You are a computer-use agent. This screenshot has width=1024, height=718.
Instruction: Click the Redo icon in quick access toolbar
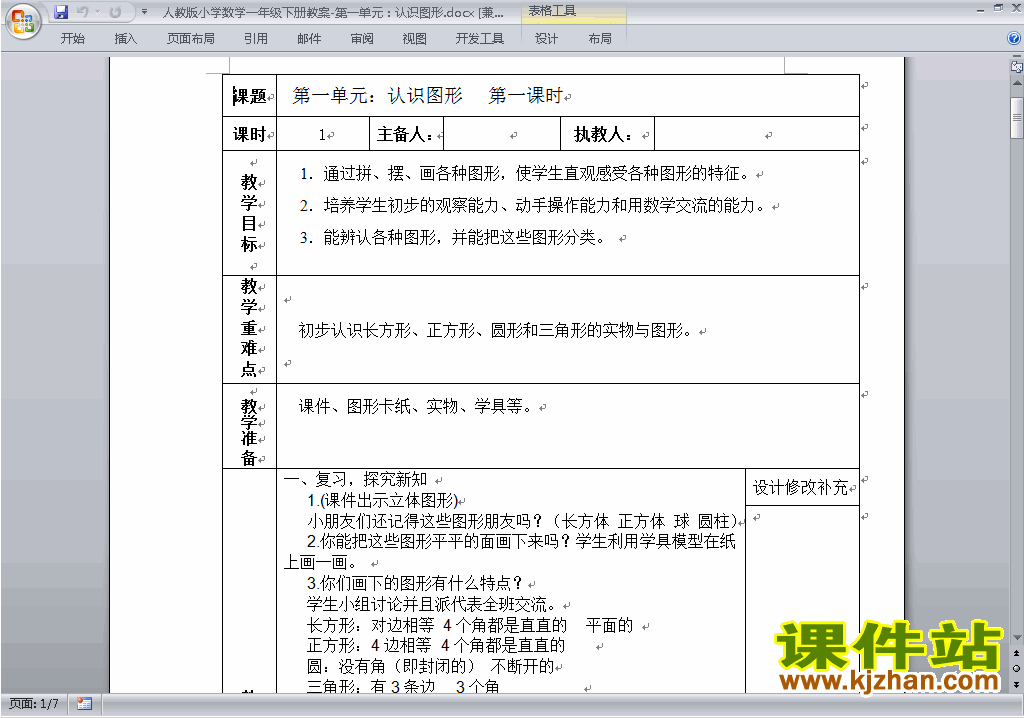(116, 12)
